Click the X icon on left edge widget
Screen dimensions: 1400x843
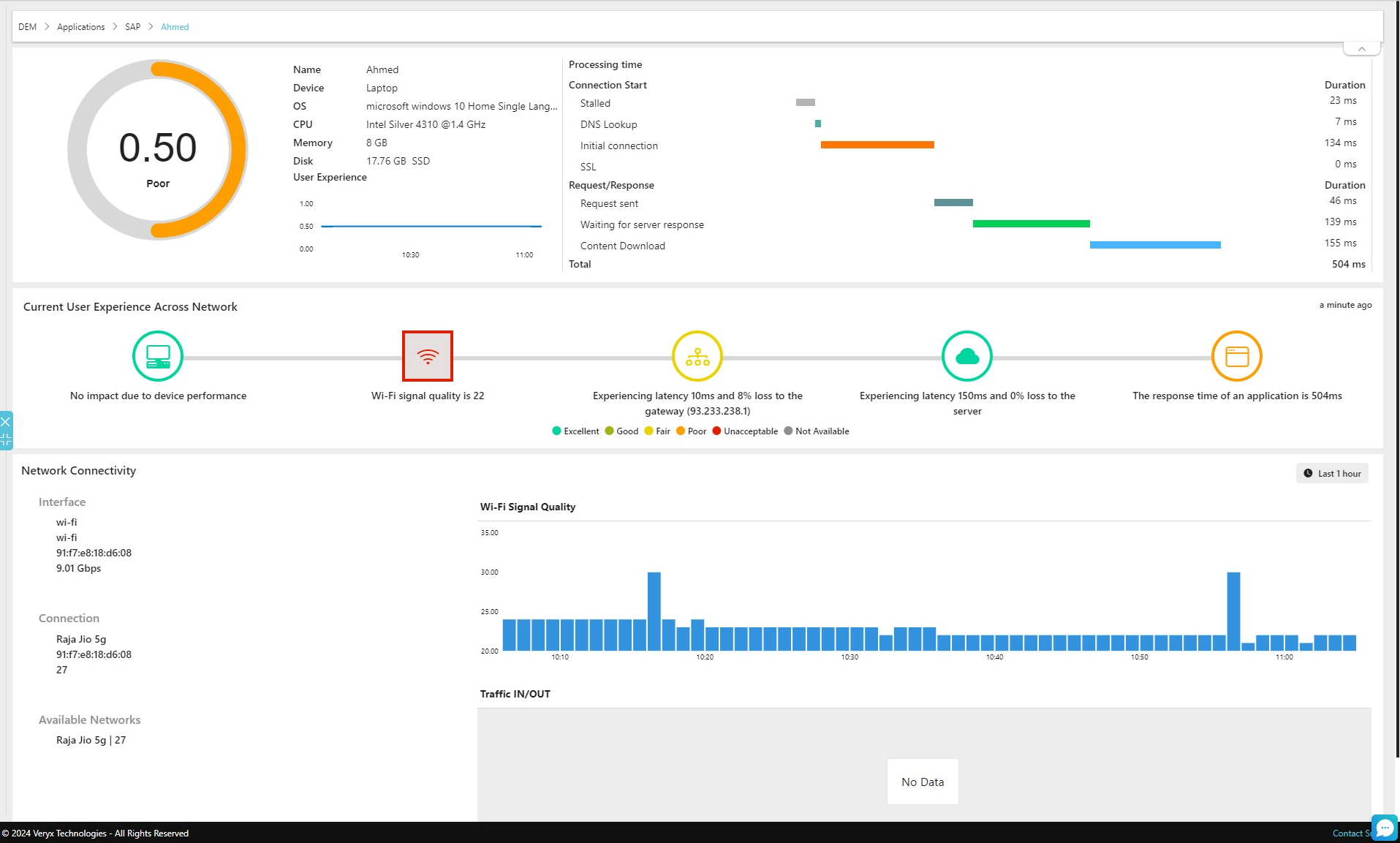(6, 422)
